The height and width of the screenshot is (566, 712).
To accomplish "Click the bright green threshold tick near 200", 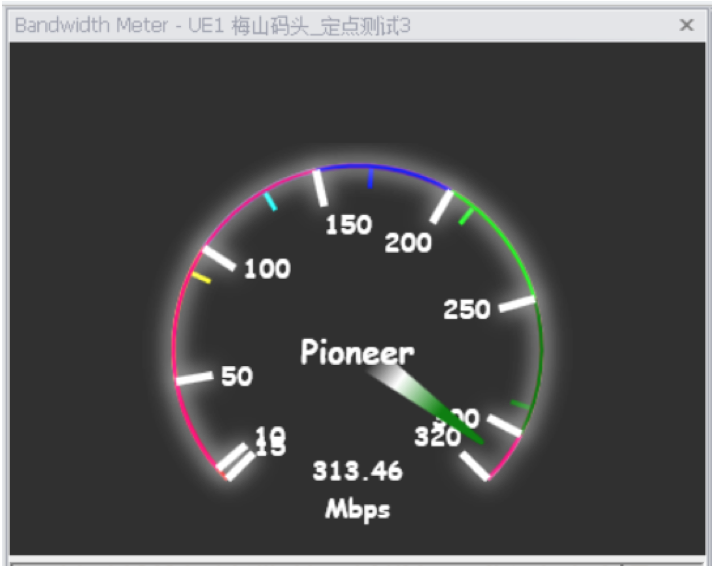I will pyautogui.click(x=464, y=214).
